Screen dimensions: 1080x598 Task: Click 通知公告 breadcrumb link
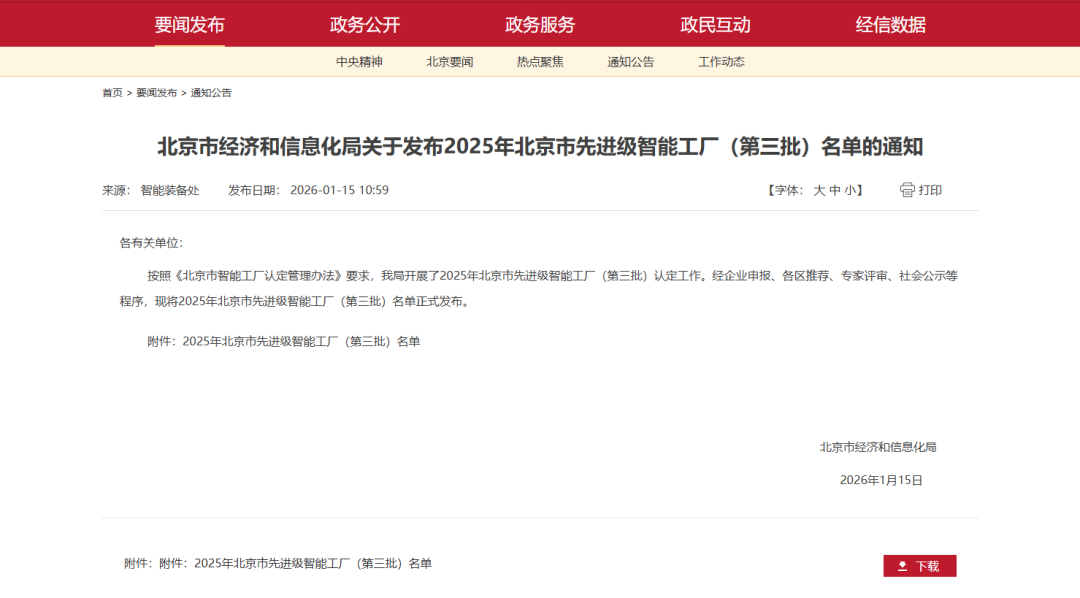click(x=211, y=93)
